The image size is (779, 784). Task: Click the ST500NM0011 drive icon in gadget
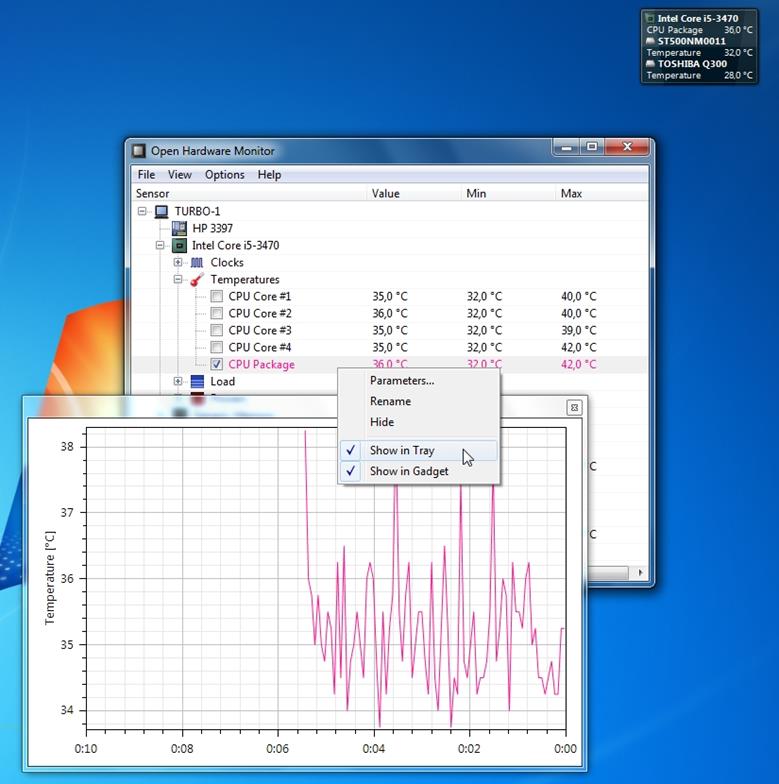pos(650,41)
